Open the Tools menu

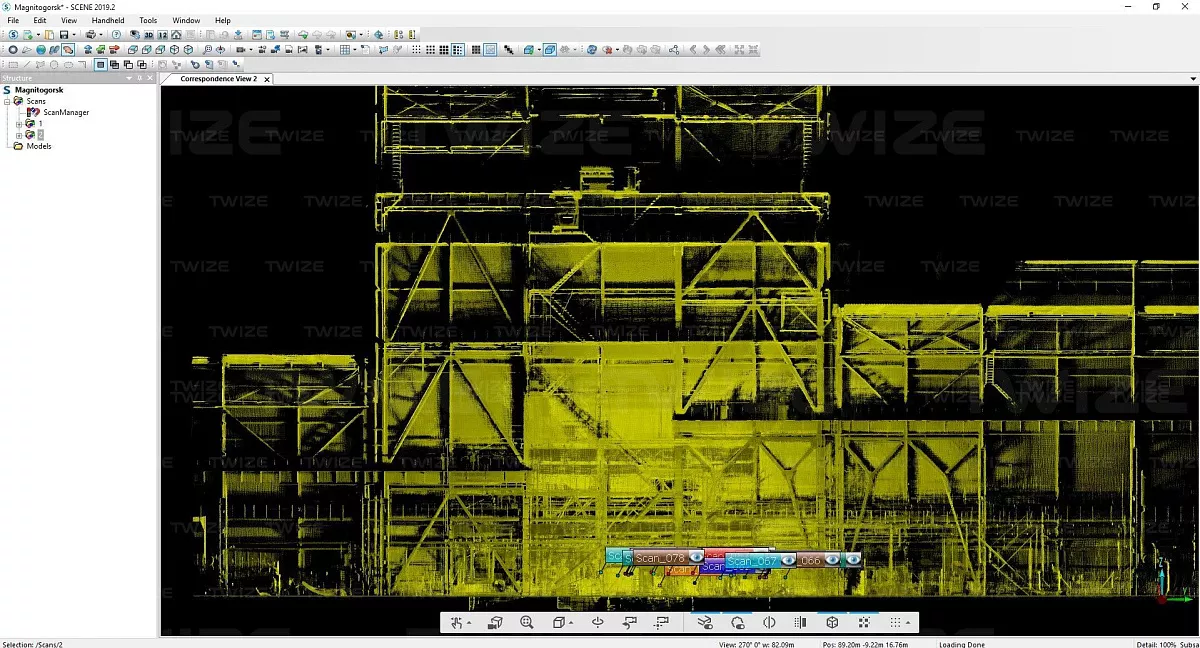point(148,20)
